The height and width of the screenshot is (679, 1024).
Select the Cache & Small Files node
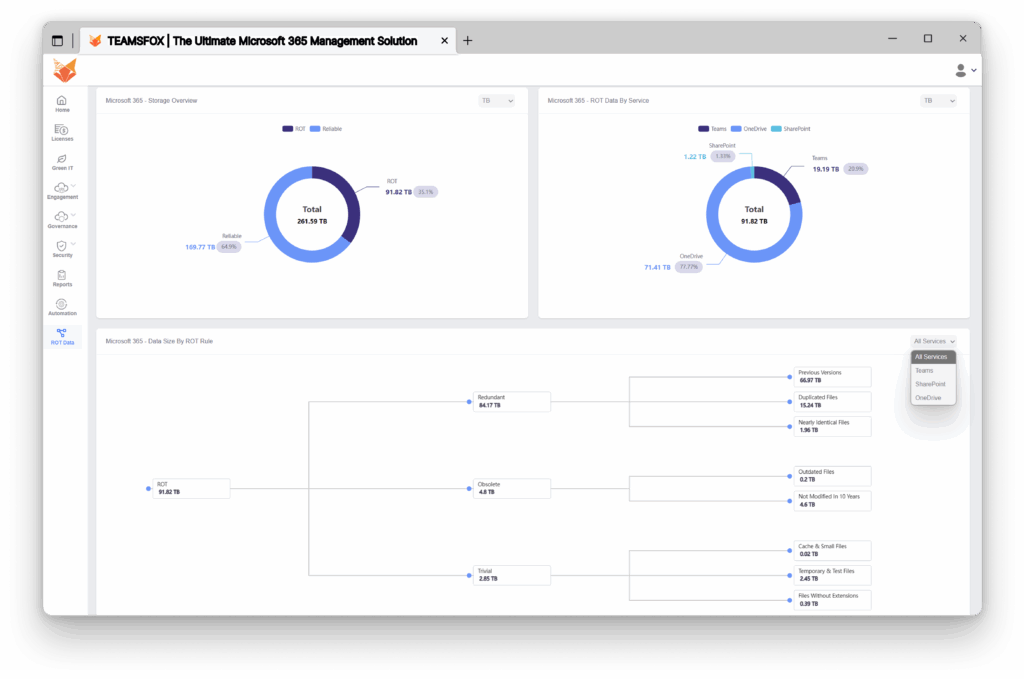point(832,550)
